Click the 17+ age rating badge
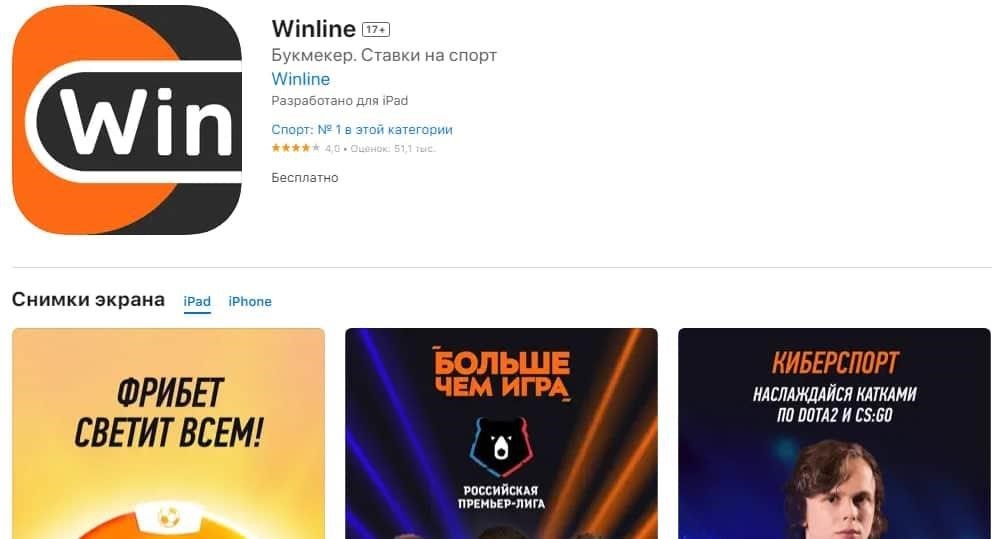The width and height of the screenshot is (993, 539). 376,30
